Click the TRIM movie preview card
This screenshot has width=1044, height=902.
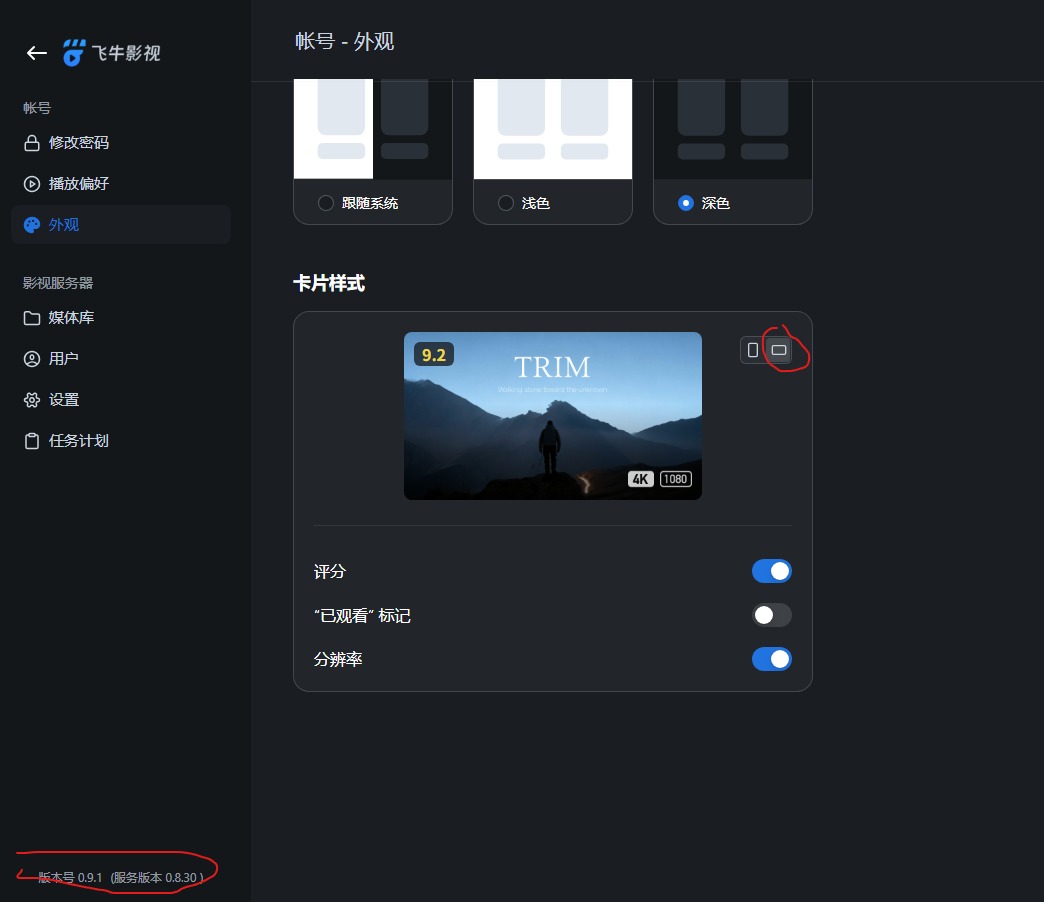click(552, 415)
